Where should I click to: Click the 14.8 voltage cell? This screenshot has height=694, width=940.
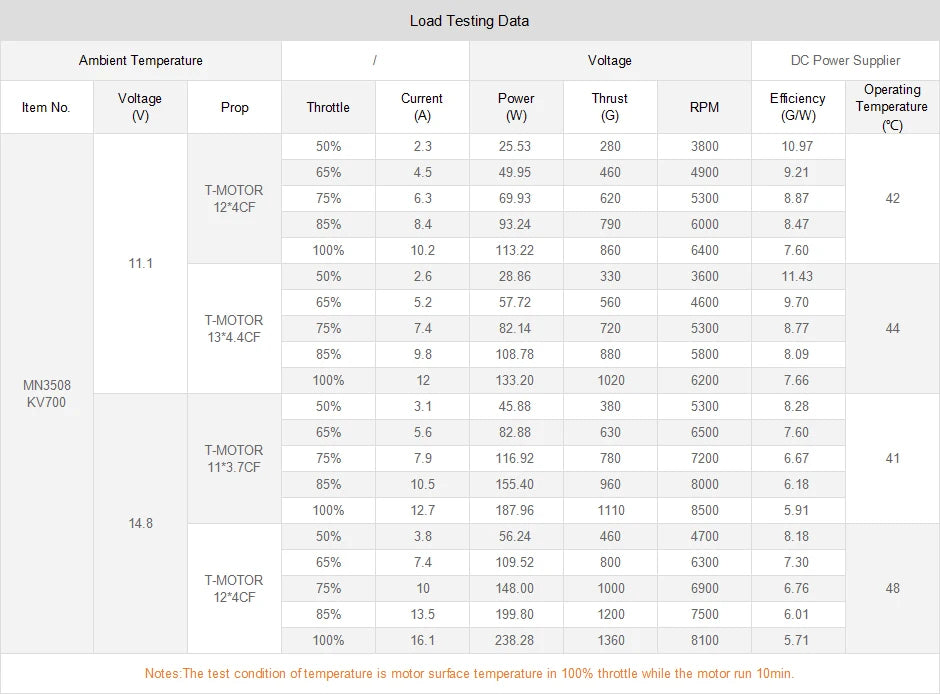click(141, 523)
